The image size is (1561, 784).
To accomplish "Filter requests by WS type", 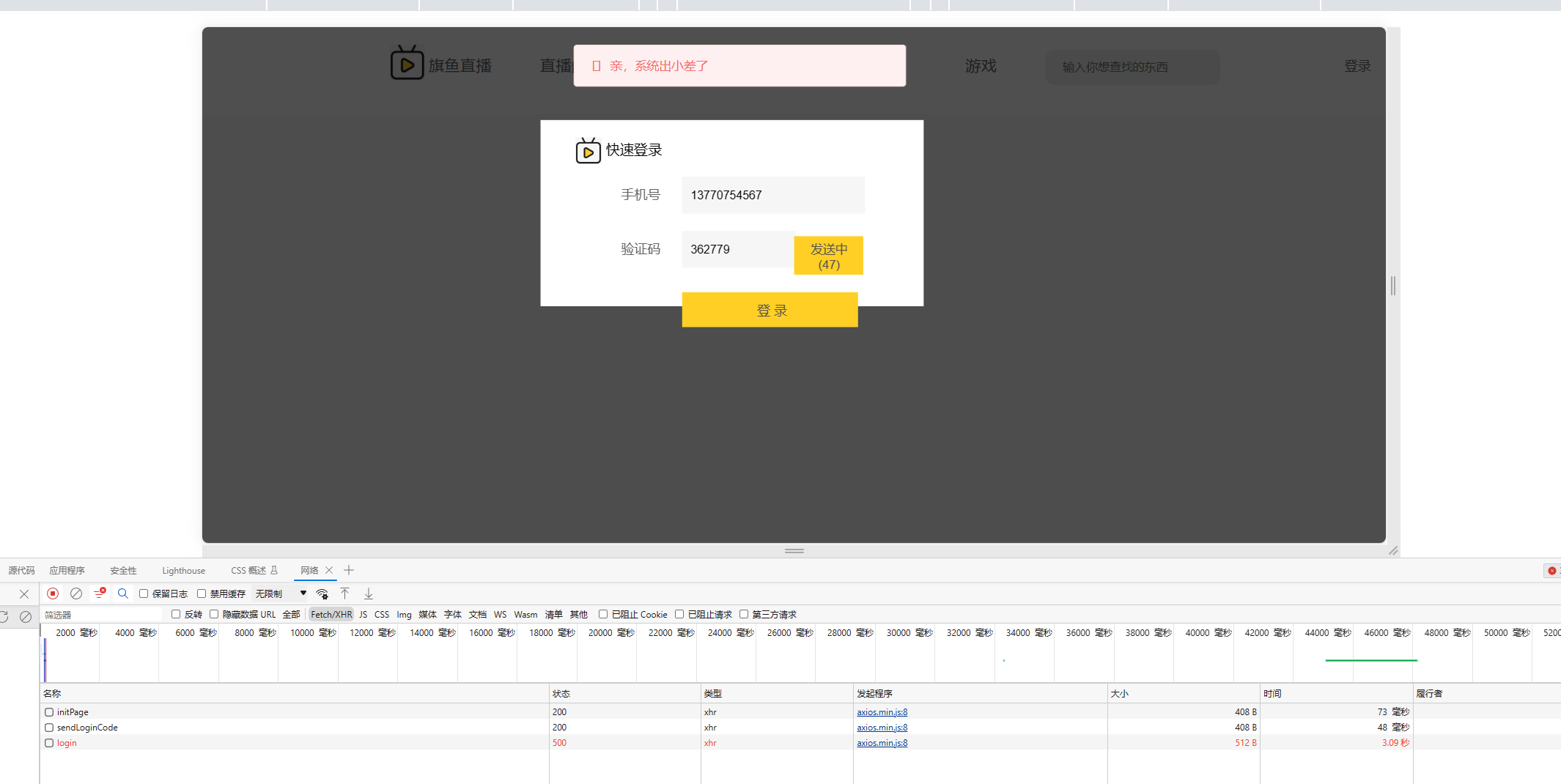I will pos(500,615).
